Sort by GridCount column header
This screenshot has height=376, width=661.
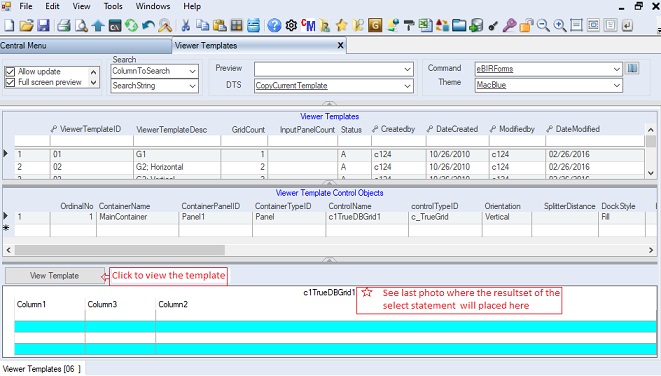point(248,130)
